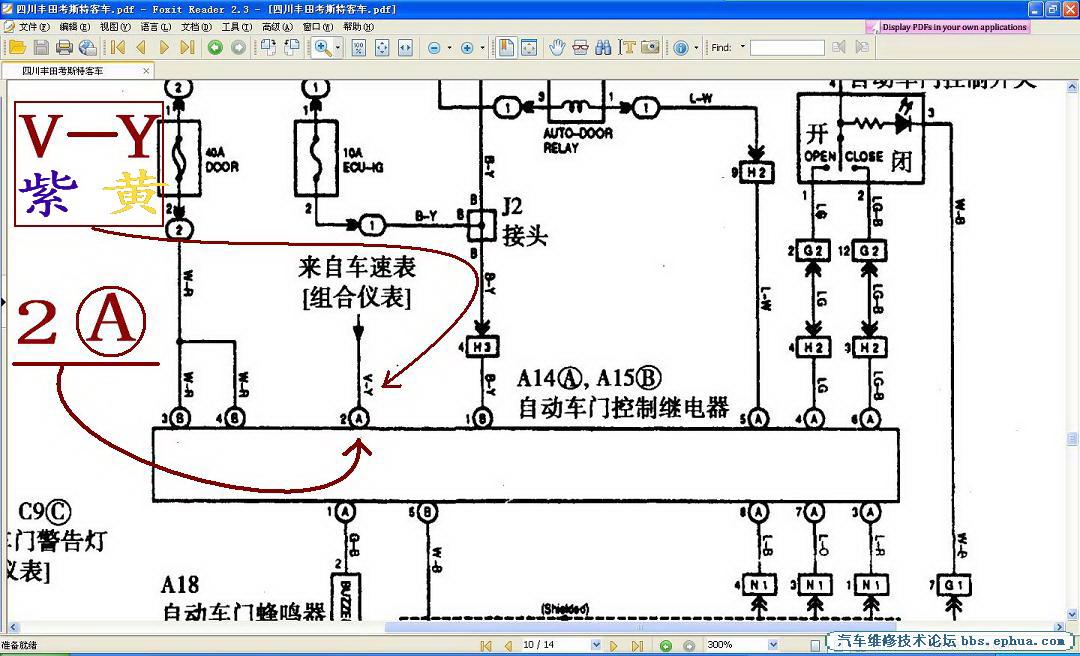This screenshot has height=656, width=1080.
Task: Go to previous page in status bar
Action: coord(508,646)
